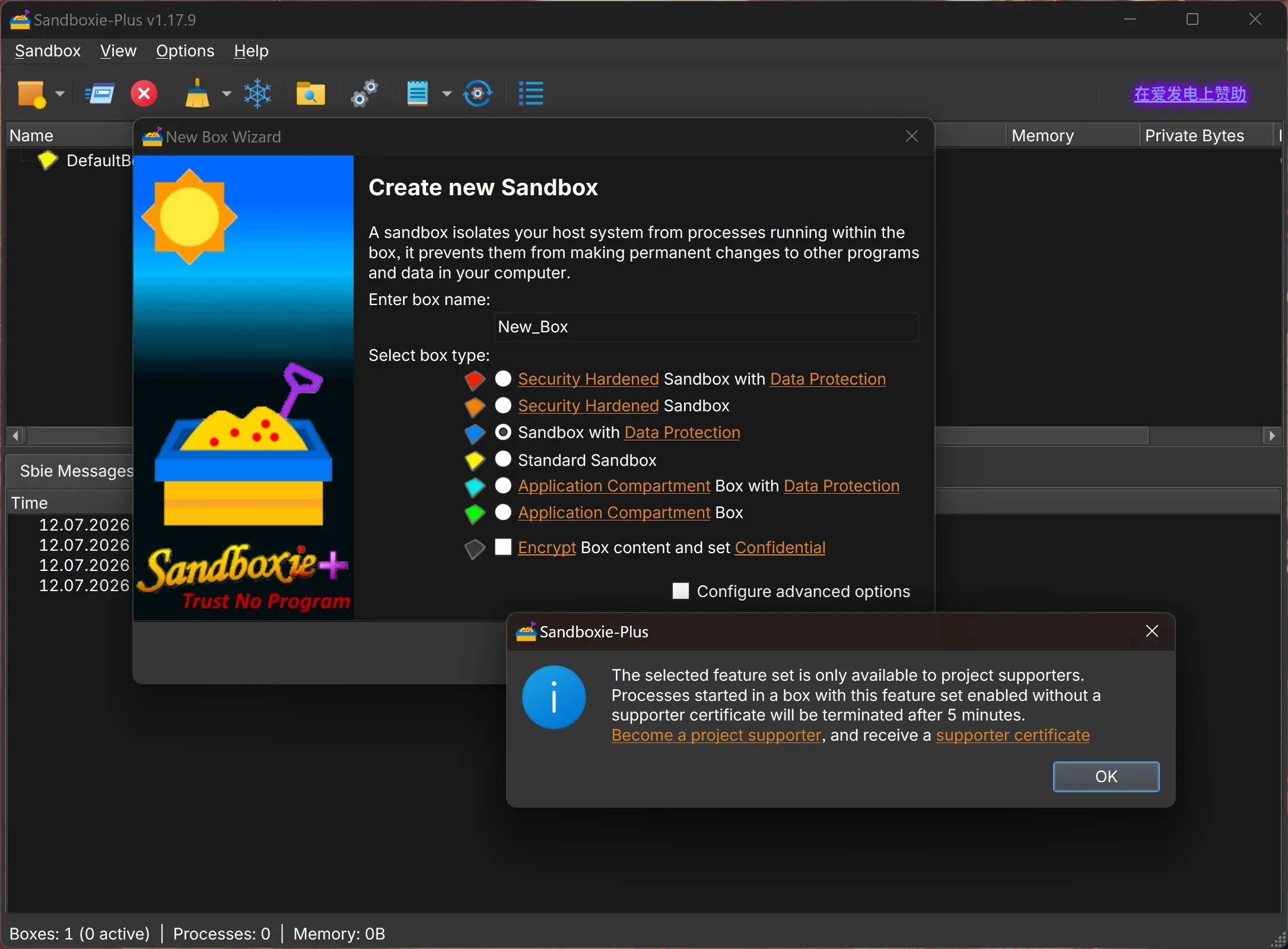Click the New Box Wizard title icon
This screenshot has width=1288, height=949.
[152, 137]
